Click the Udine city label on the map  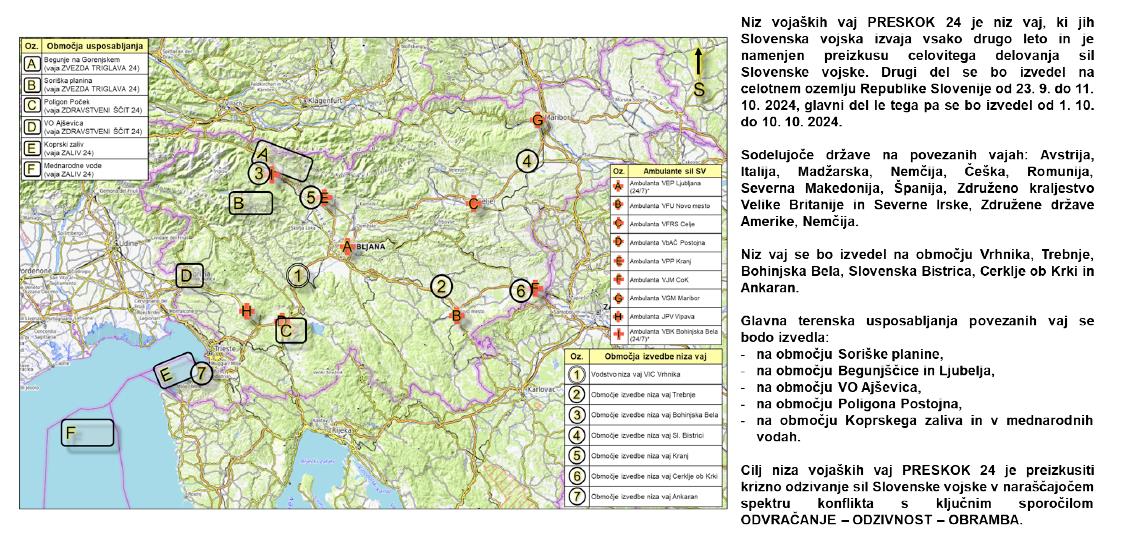point(129,244)
